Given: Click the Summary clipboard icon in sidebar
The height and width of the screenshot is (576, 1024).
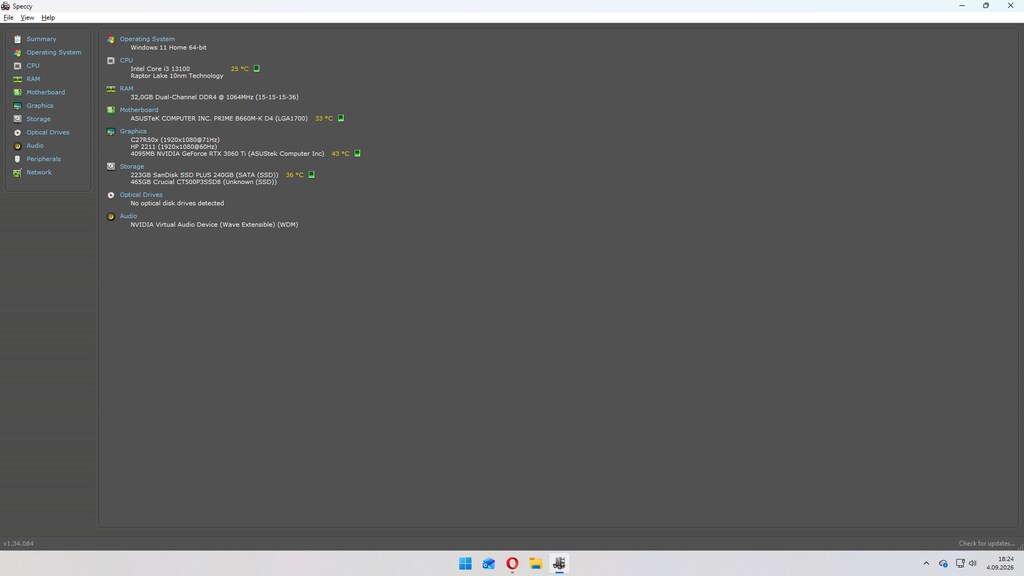Looking at the screenshot, I should [18, 39].
